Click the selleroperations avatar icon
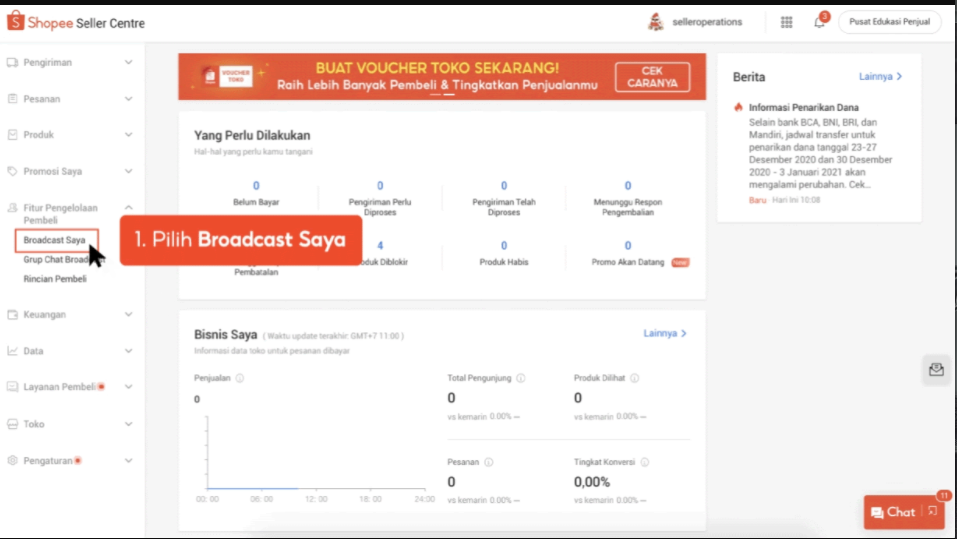 click(655, 22)
